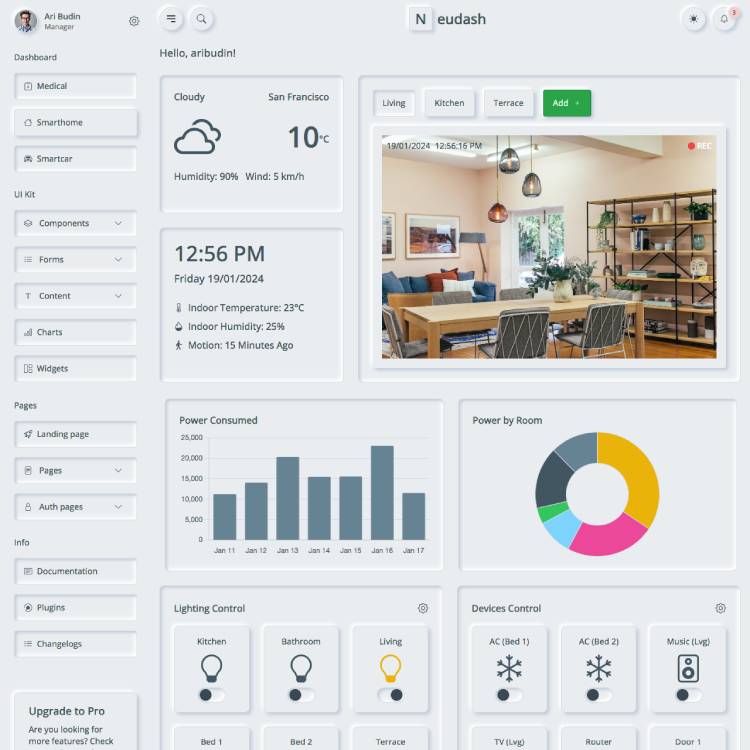Click the Humidity: 90% weather text
Screen dimensions: 750x750
click(206, 176)
